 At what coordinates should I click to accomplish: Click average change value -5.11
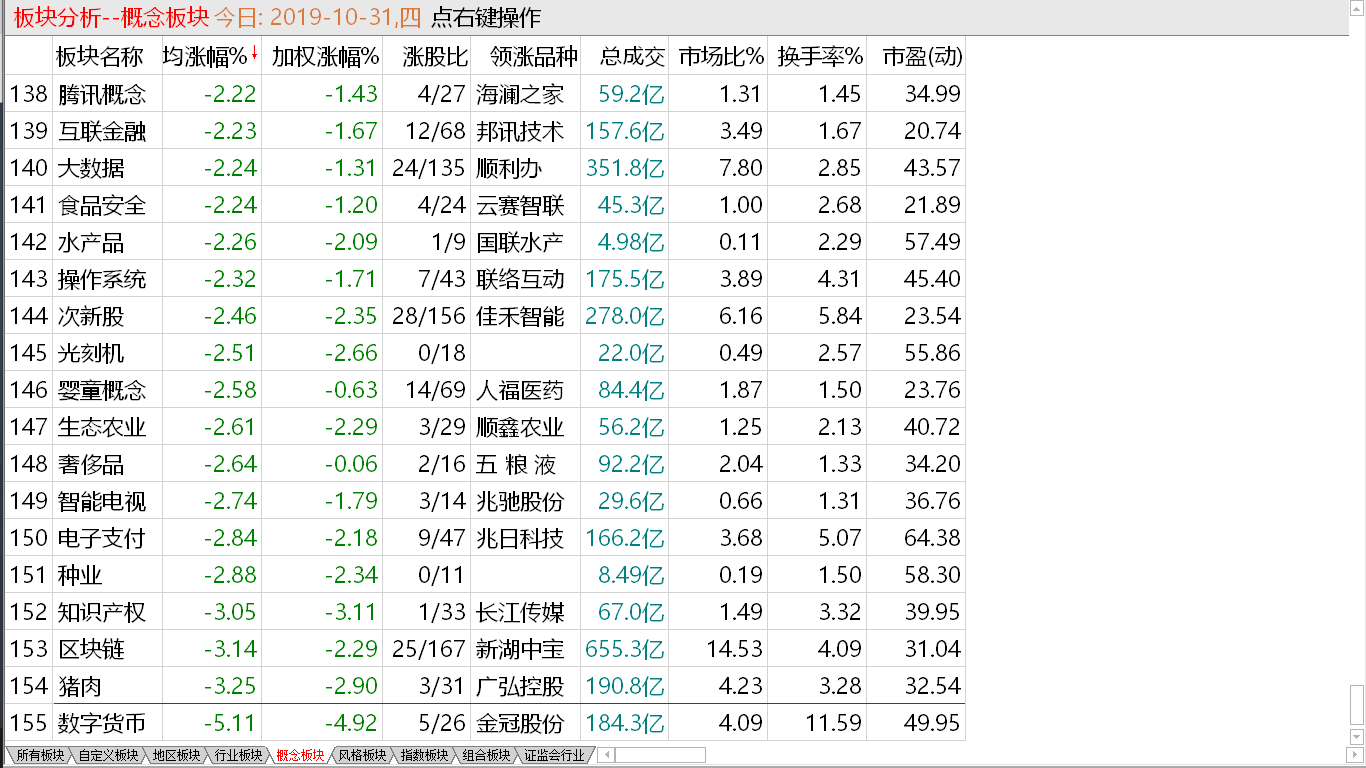pos(230,723)
